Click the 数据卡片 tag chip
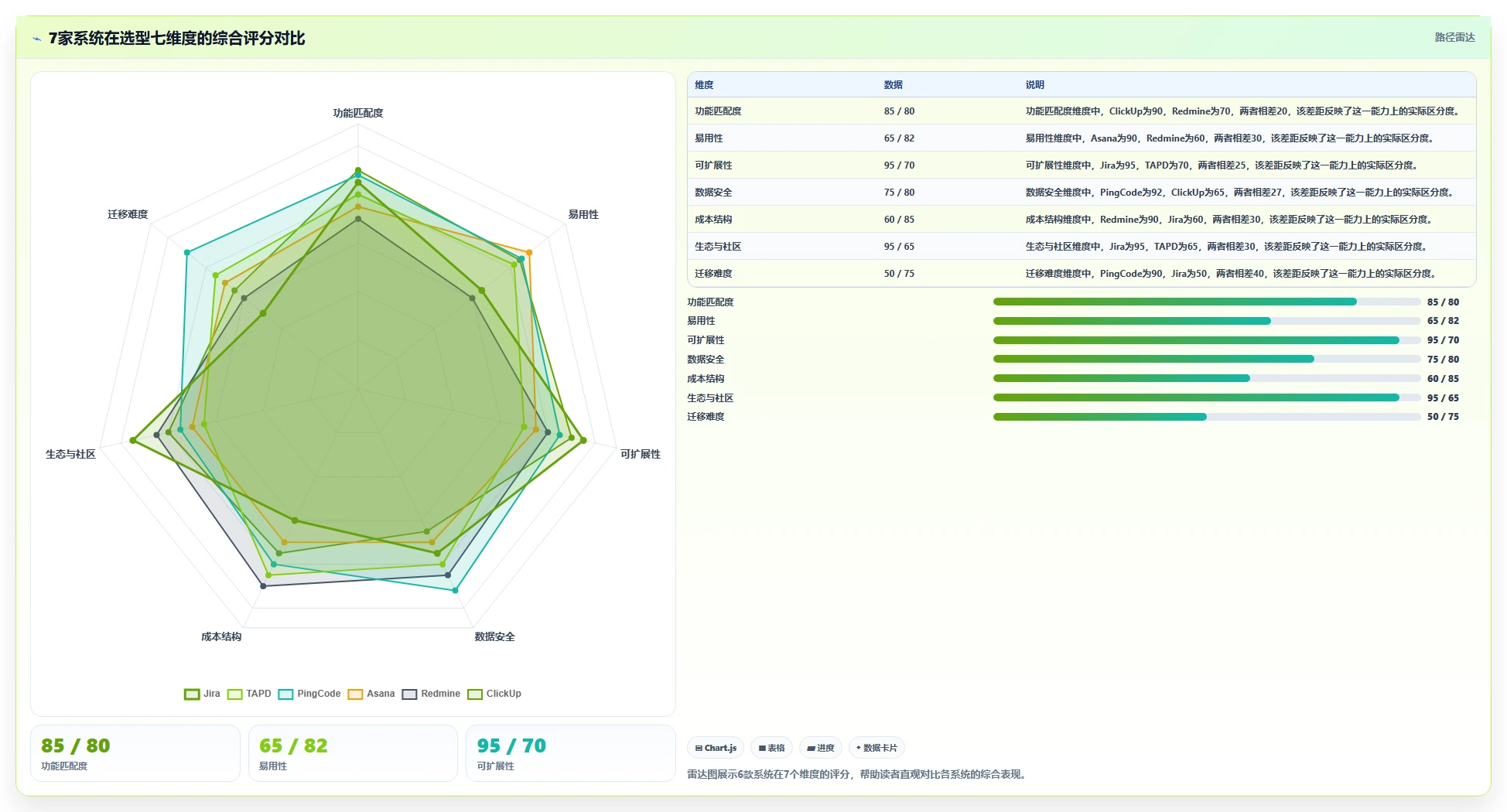The image size is (1507, 812). 877,748
